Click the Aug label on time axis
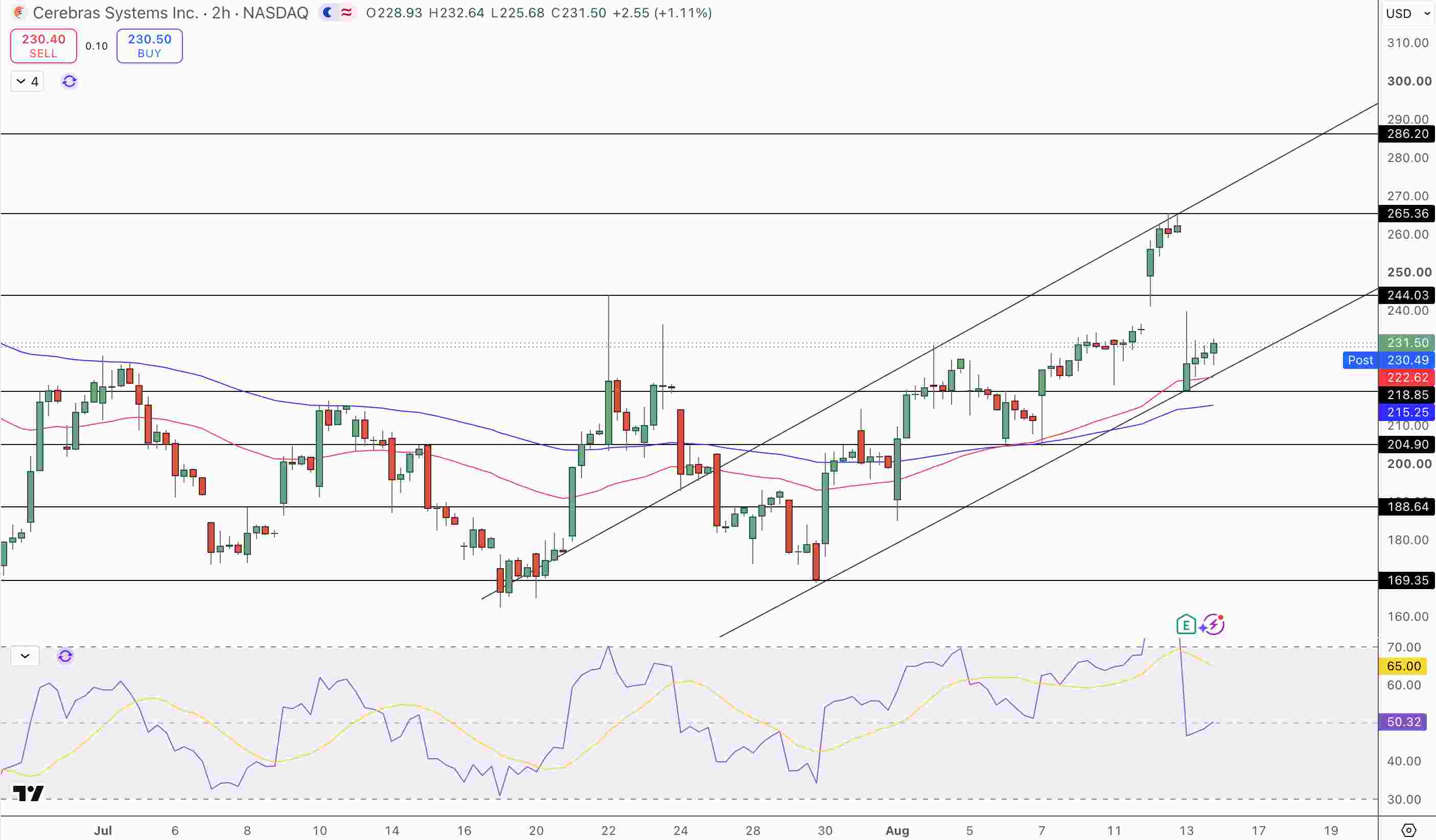This screenshot has height=840, width=1436. (x=897, y=830)
